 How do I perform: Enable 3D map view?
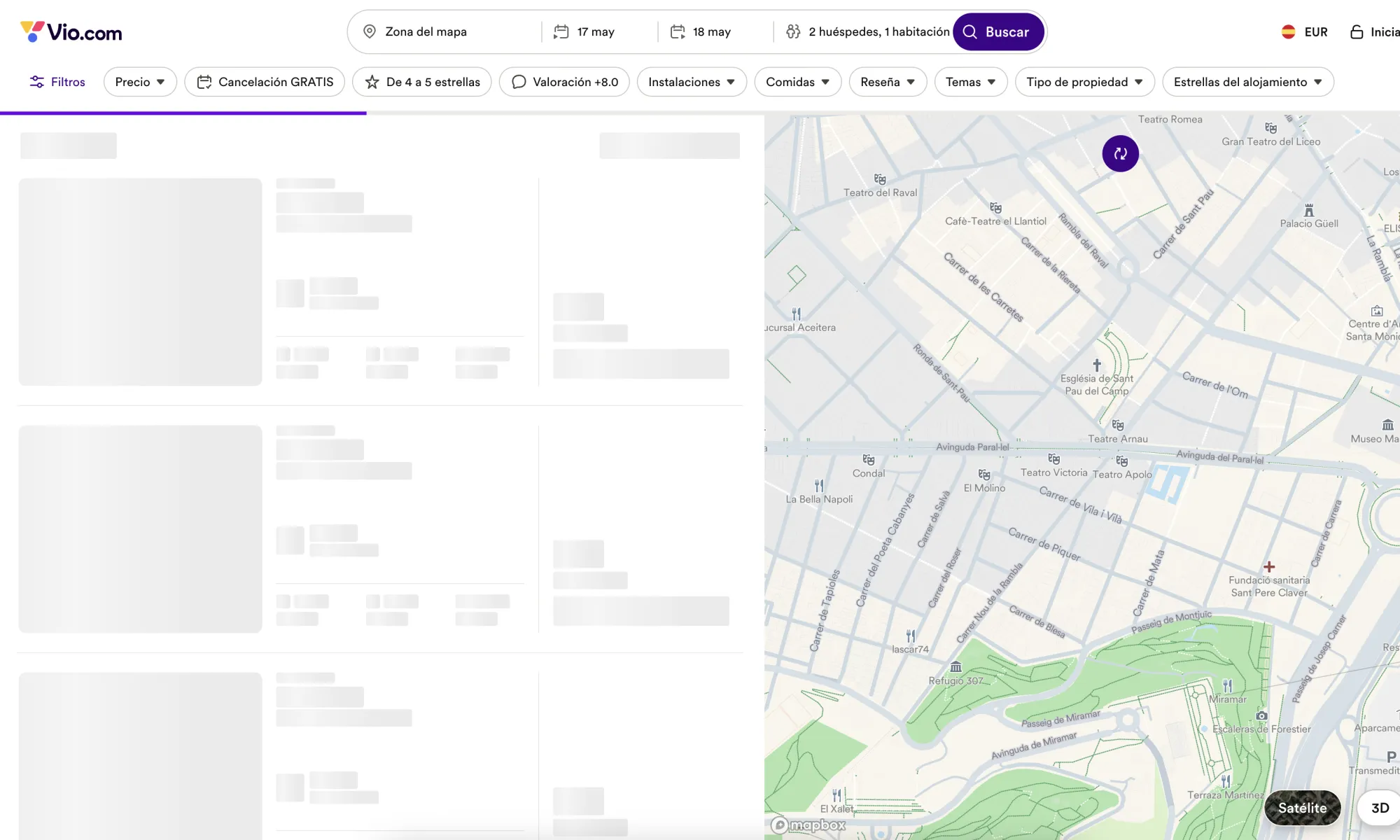[x=1380, y=808]
